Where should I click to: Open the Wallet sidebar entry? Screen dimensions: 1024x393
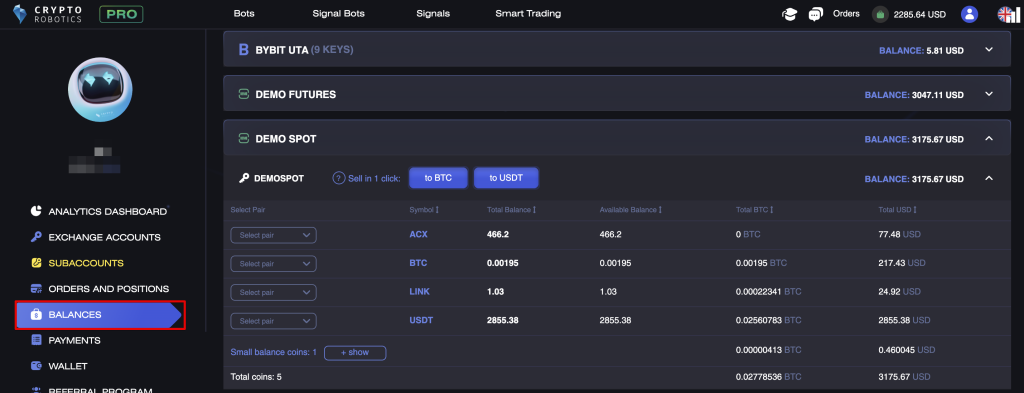(x=59, y=366)
